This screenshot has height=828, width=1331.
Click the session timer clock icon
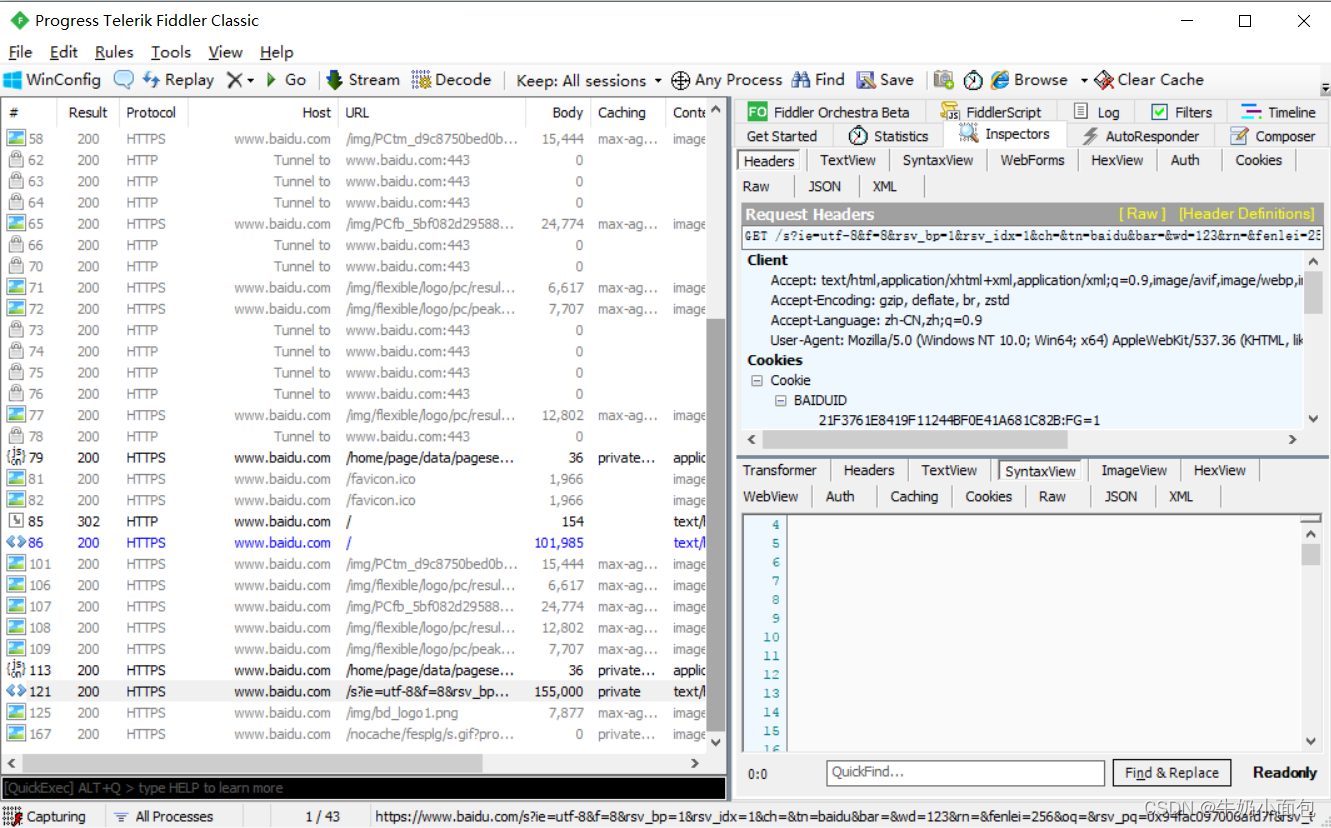pos(972,79)
